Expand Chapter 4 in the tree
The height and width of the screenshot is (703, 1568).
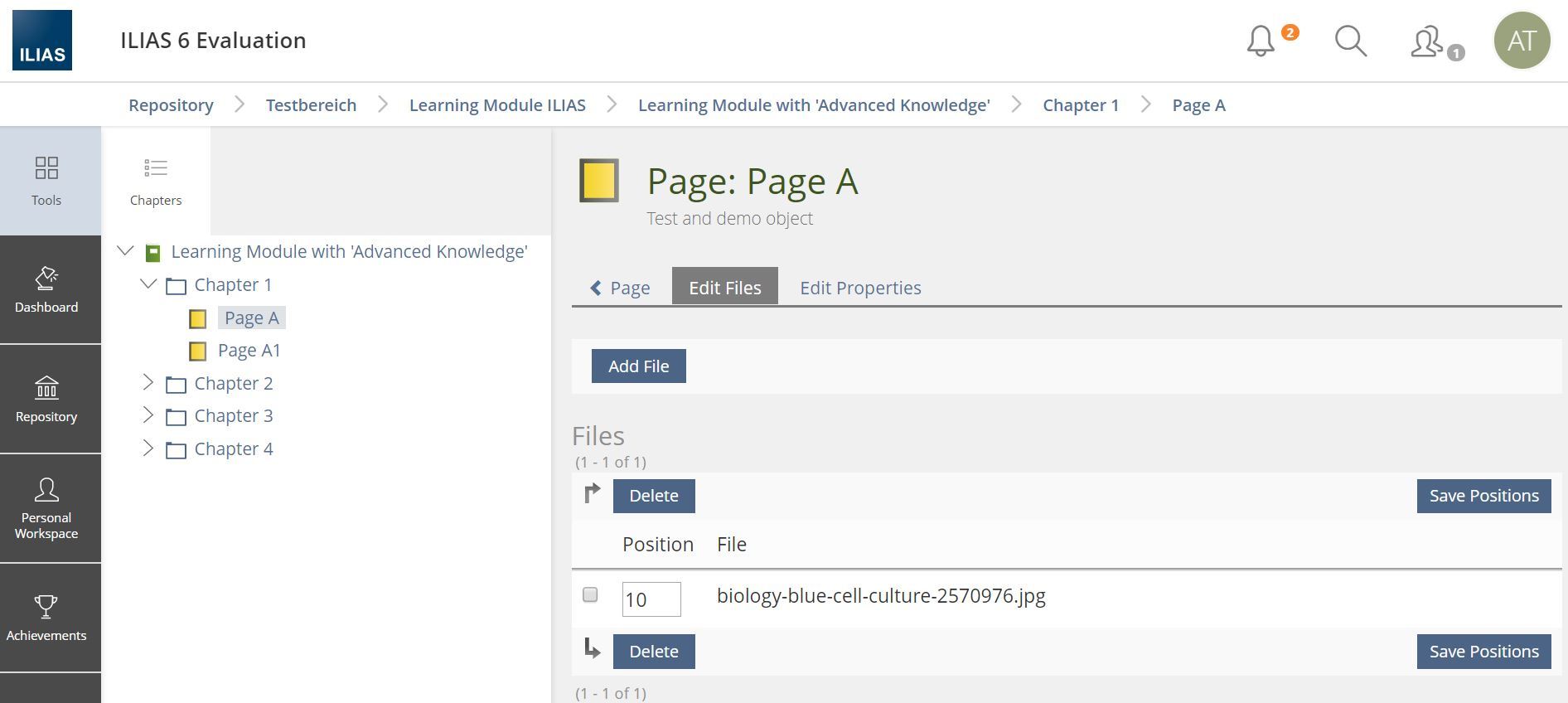(x=148, y=448)
